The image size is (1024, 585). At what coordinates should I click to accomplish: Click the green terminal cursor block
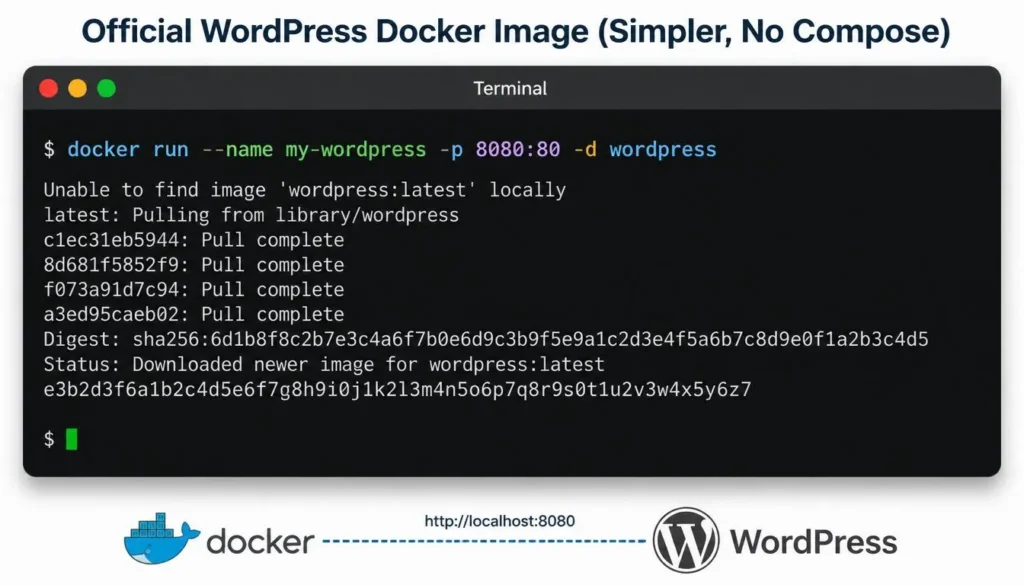click(x=72, y=439)
